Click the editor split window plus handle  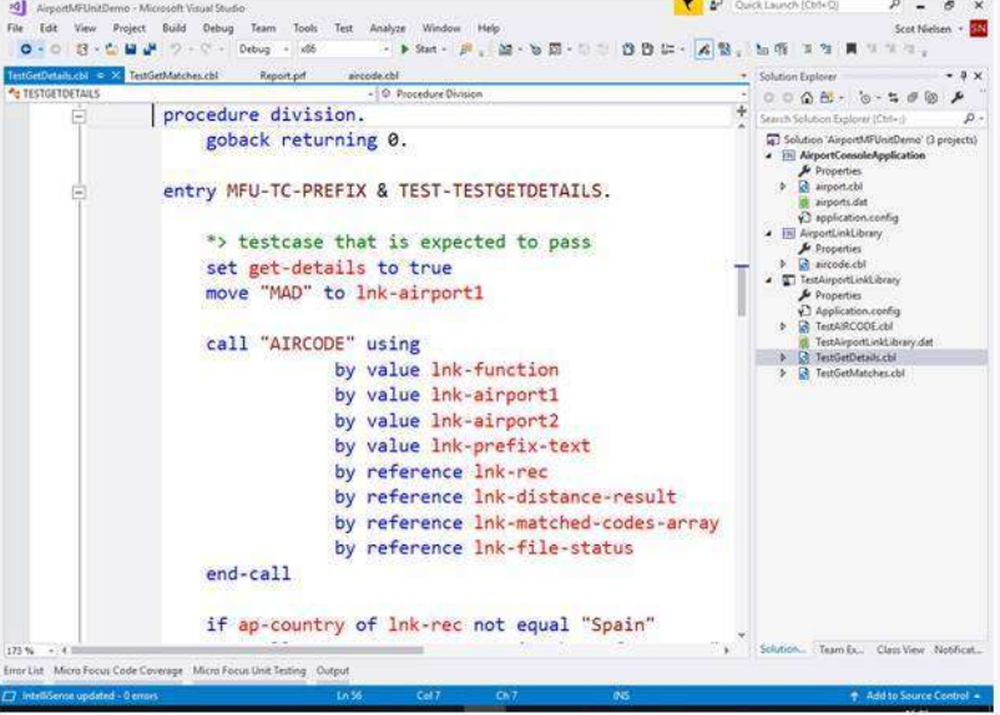(741, 111)
